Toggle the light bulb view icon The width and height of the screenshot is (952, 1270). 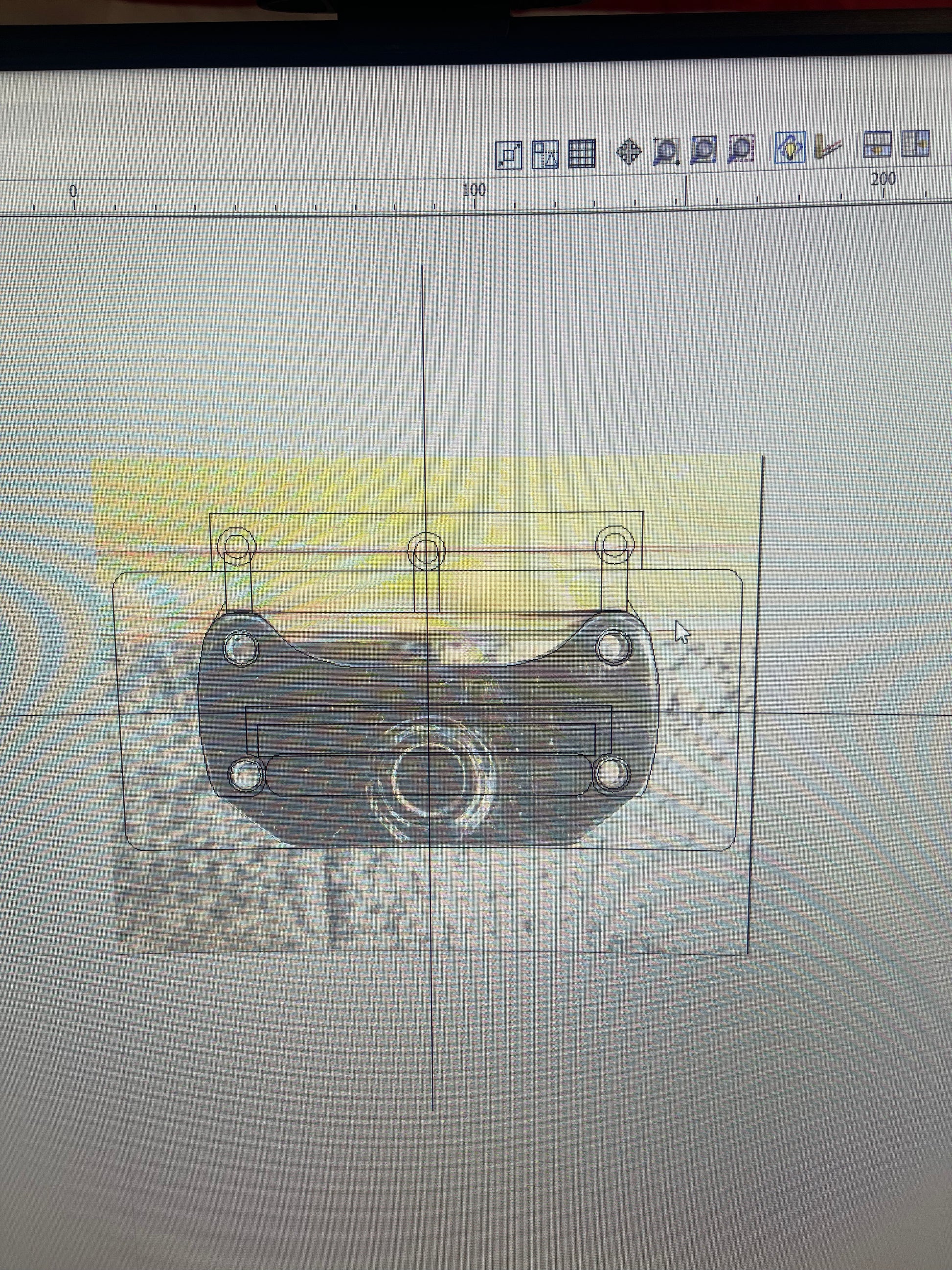click(x=790, y=147)
